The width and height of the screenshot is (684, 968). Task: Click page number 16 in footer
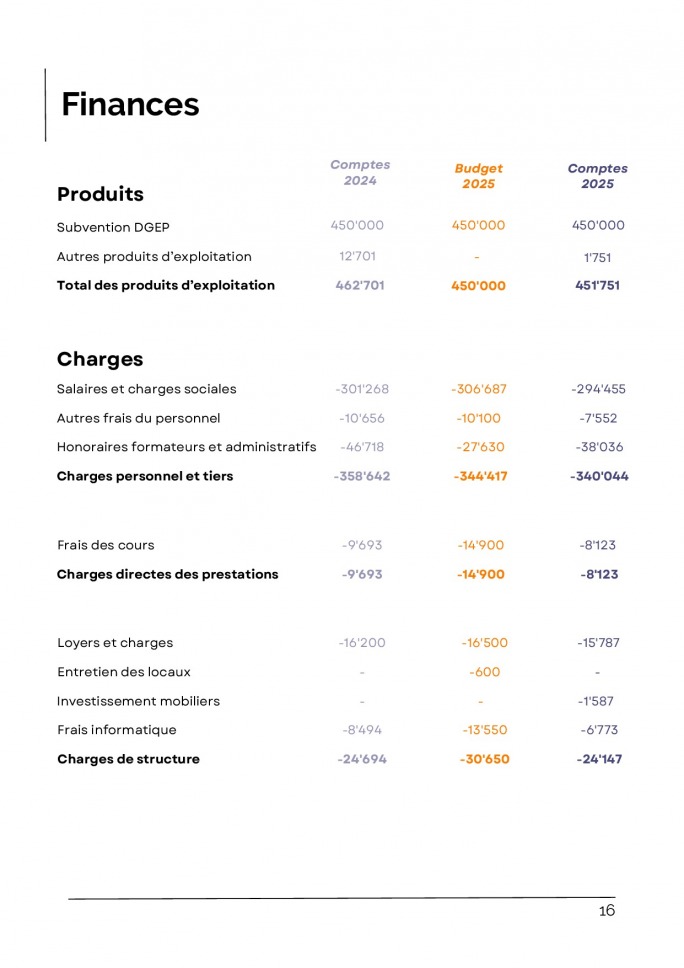[607, 911]
